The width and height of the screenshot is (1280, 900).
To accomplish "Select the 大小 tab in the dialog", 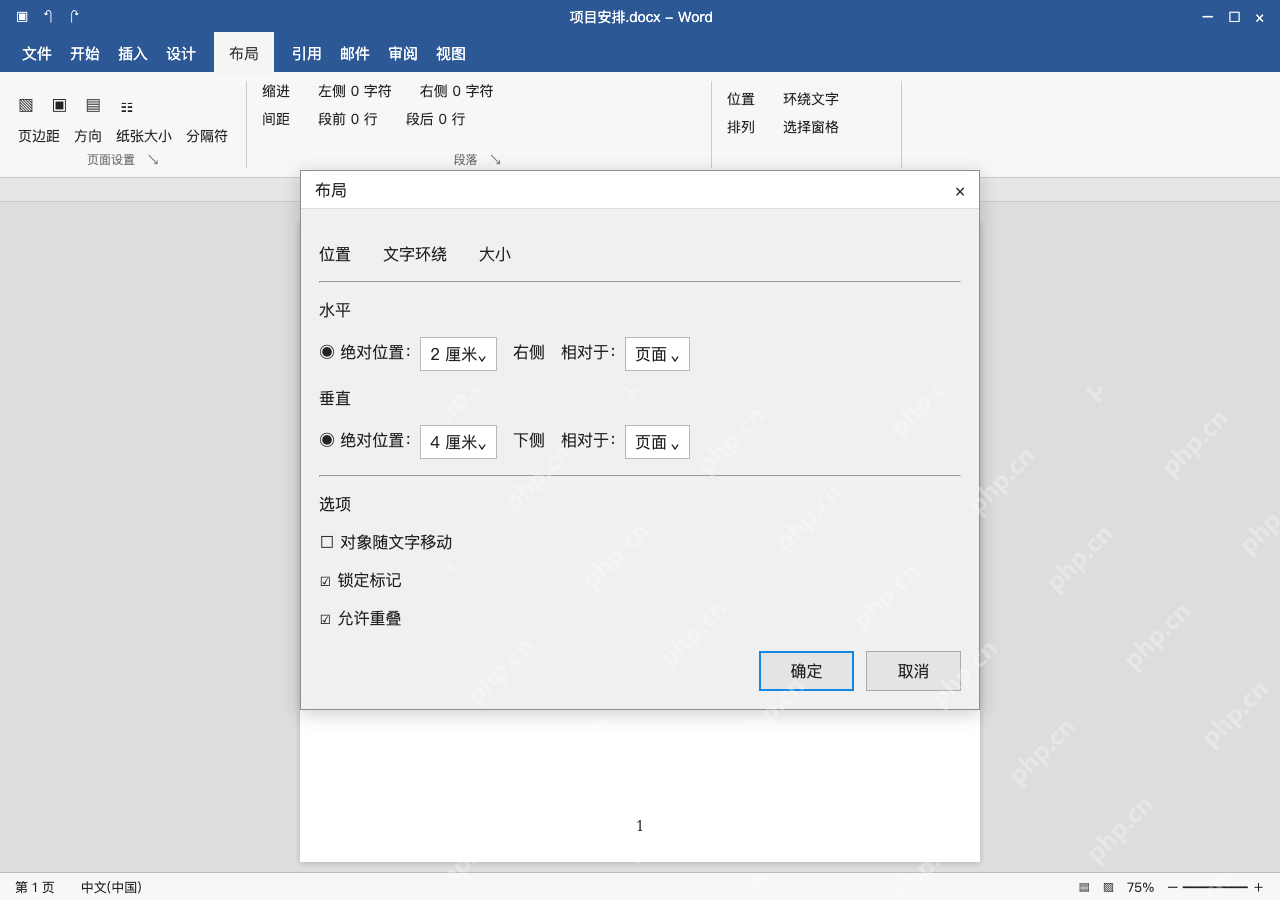I will pos(495,254).
